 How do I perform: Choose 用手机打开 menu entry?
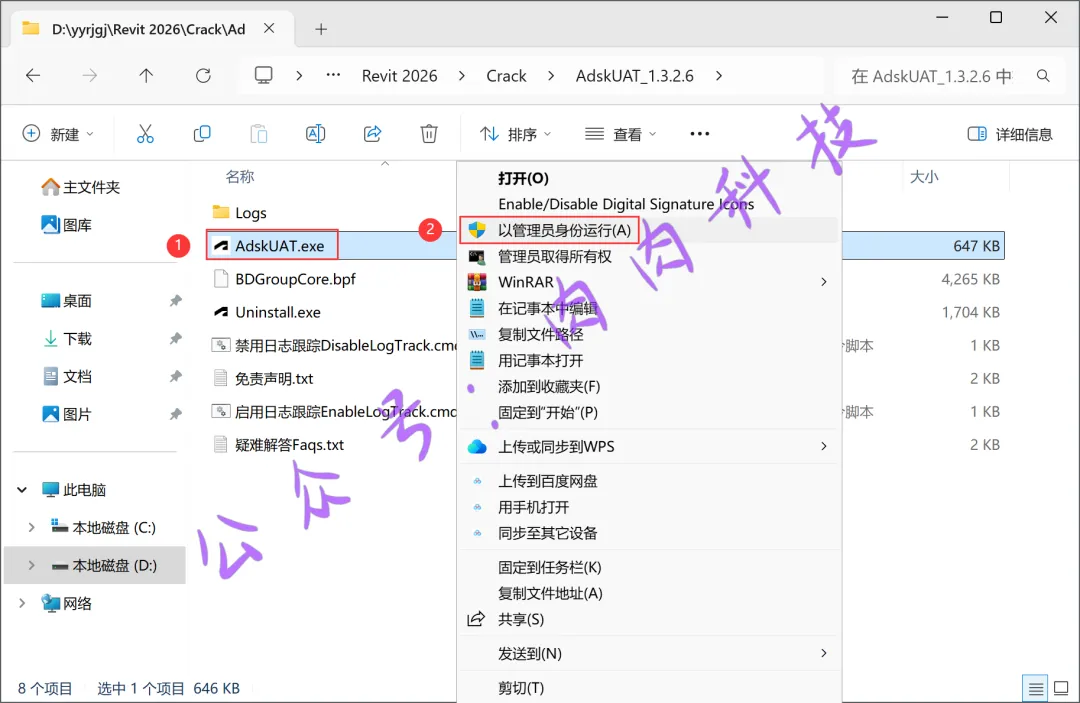pyautogui.click(x=649, y=507)
